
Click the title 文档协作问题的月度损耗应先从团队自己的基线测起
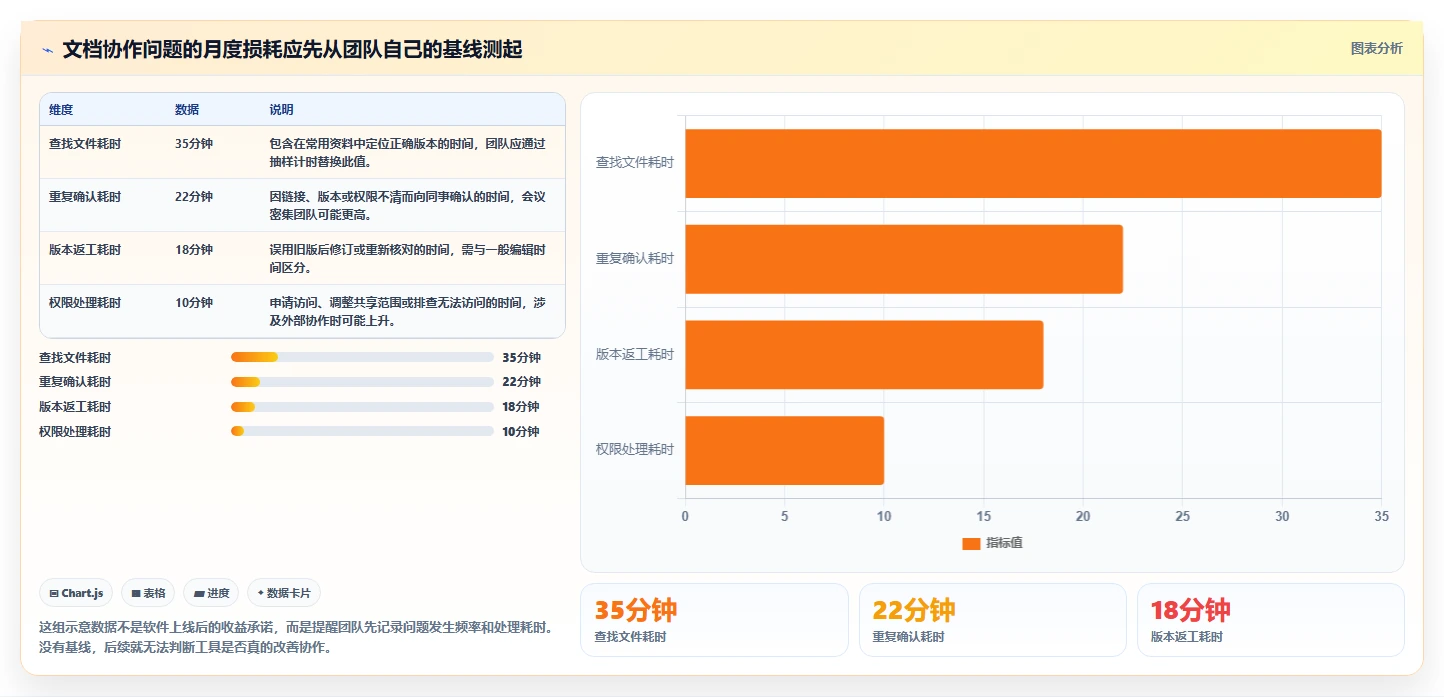(x=292, y=50)
